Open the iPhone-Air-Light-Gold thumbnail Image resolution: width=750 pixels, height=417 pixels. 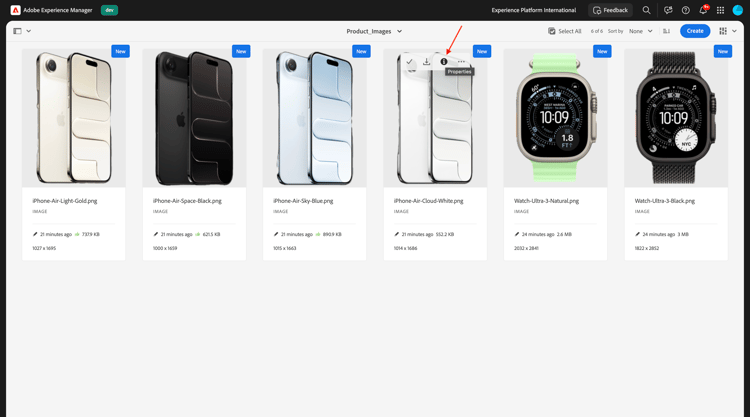click(x=74, y=118)
